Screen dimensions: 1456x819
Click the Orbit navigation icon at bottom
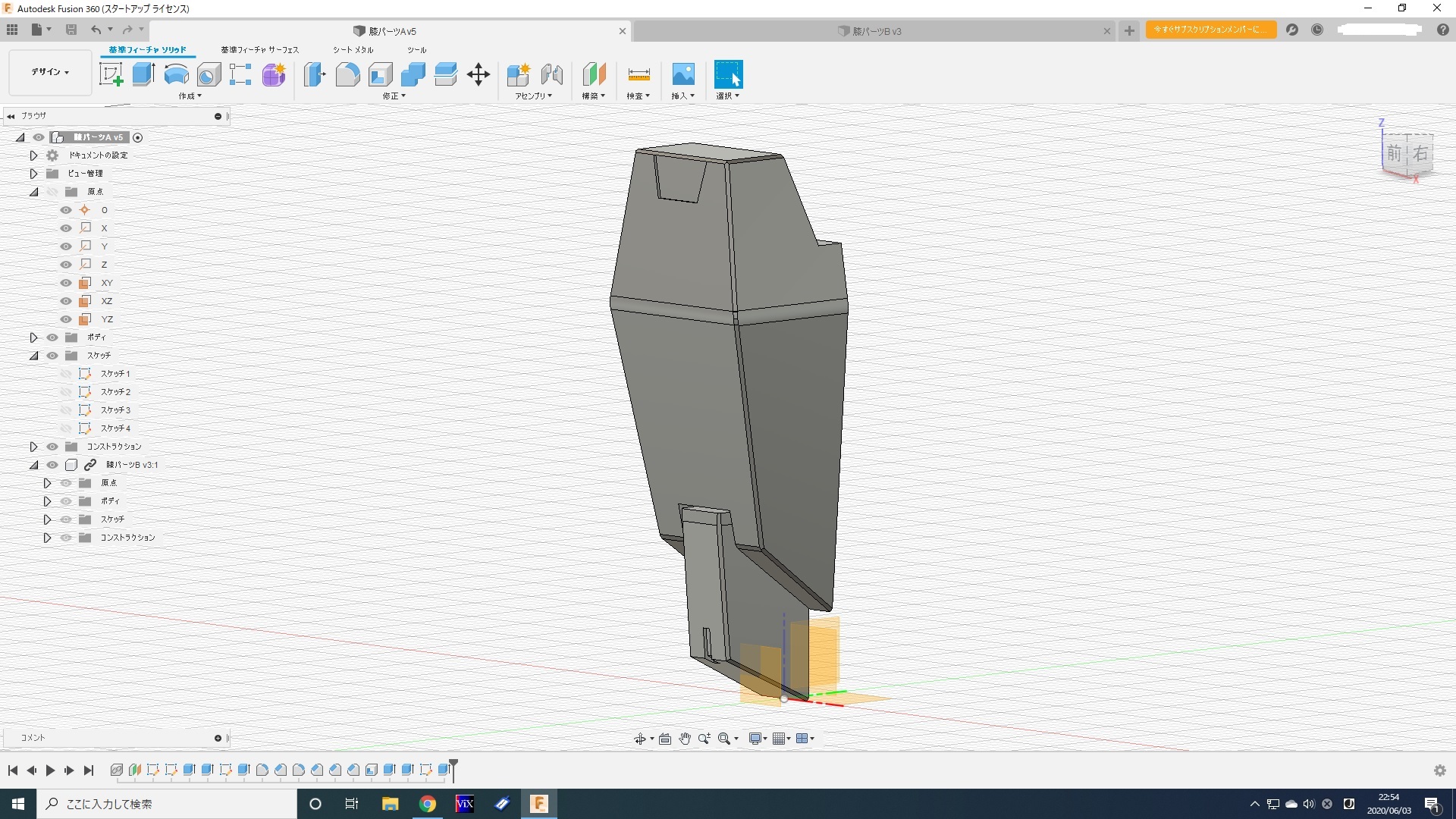(639, 739)
